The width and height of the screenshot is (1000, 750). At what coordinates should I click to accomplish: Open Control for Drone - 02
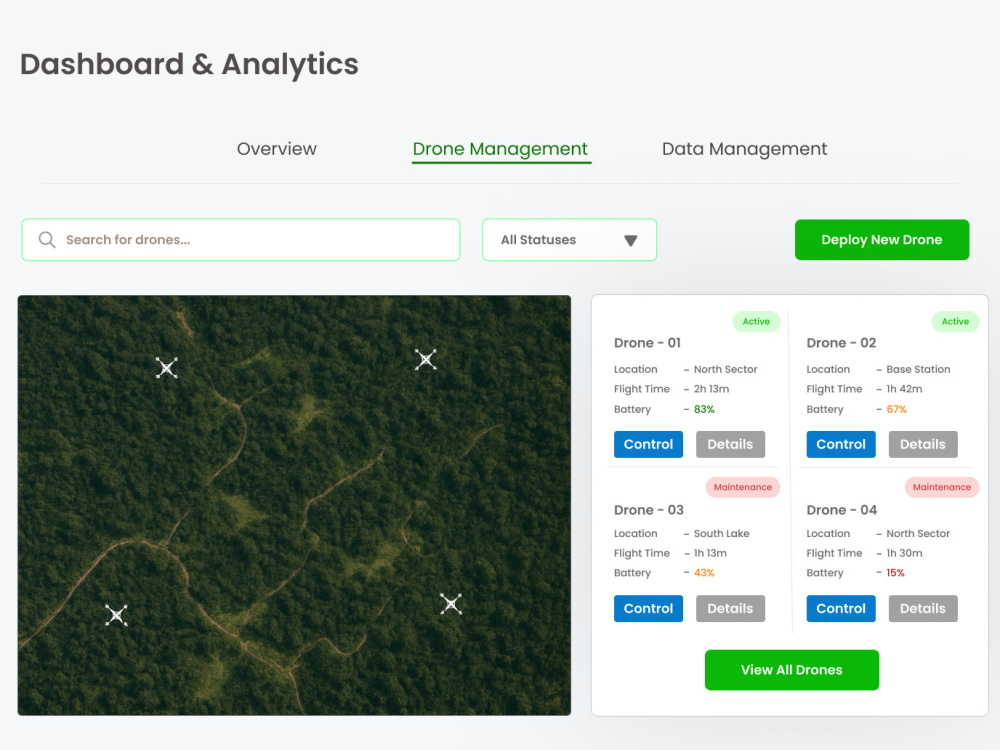tap(841, 445)
